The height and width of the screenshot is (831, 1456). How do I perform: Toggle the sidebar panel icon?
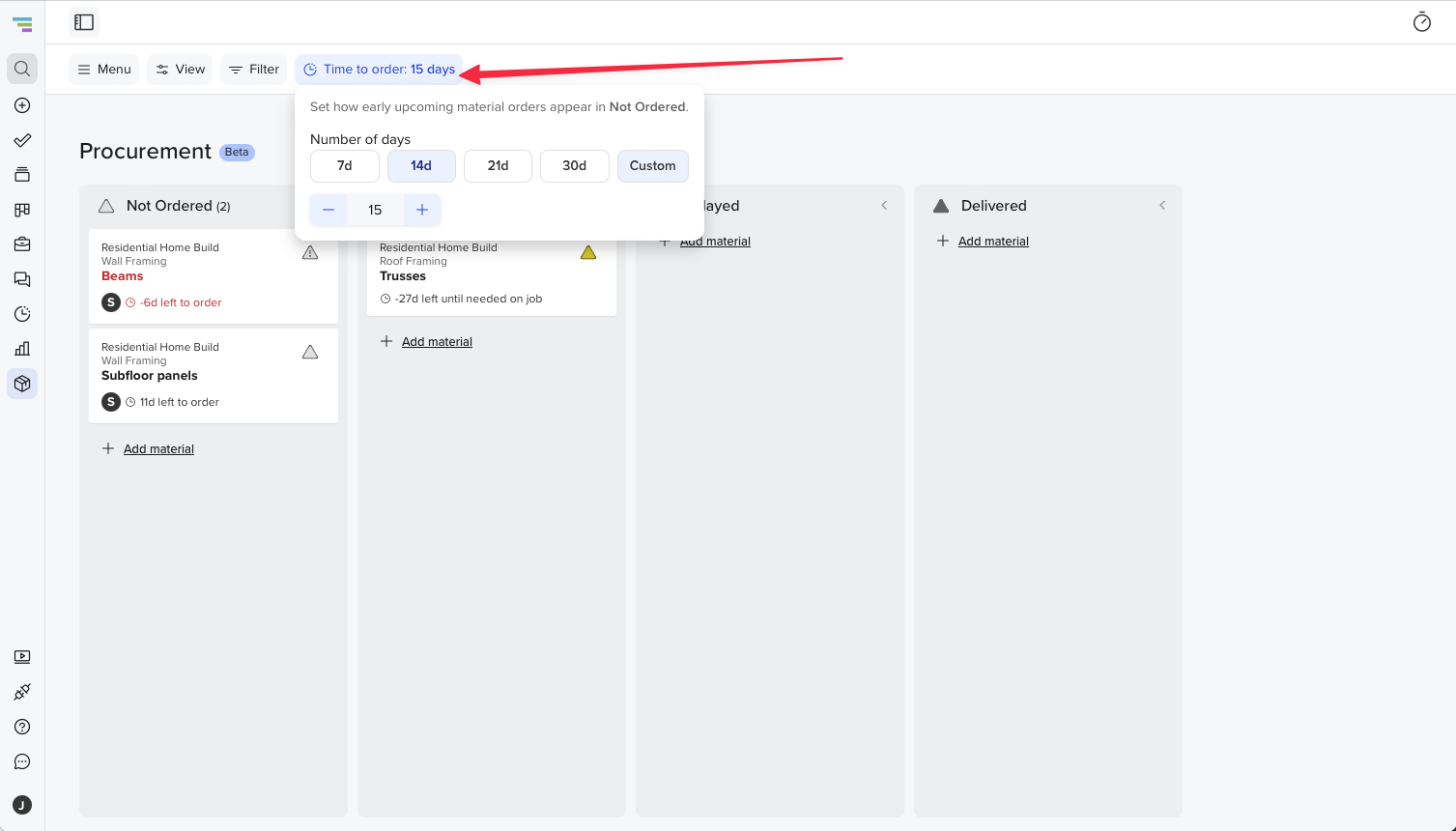tap(84, 22)
